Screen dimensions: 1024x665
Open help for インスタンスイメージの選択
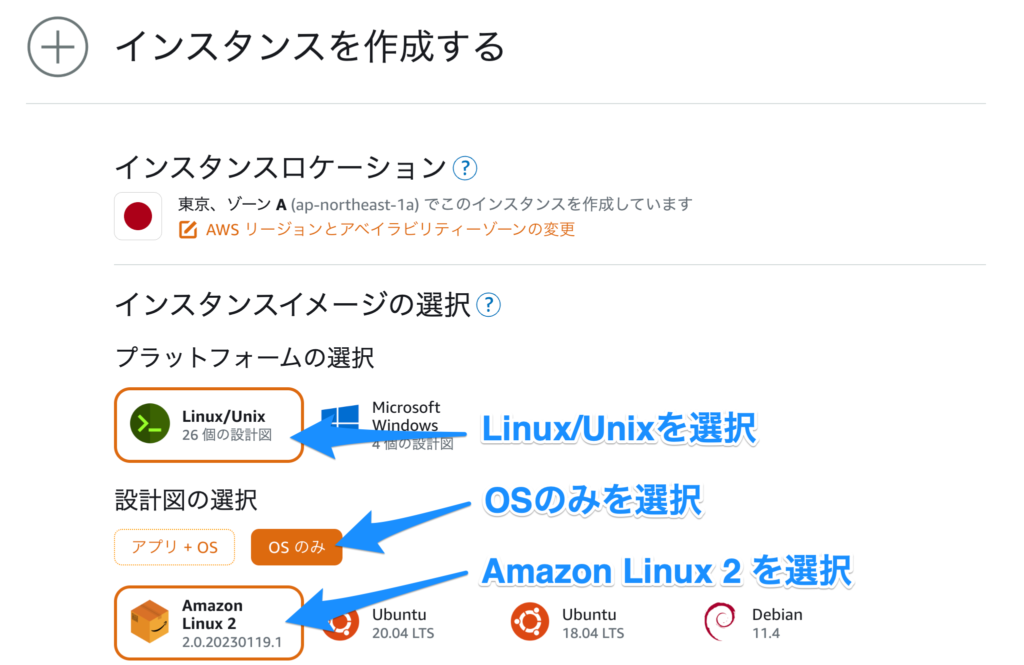coord(489,305)
